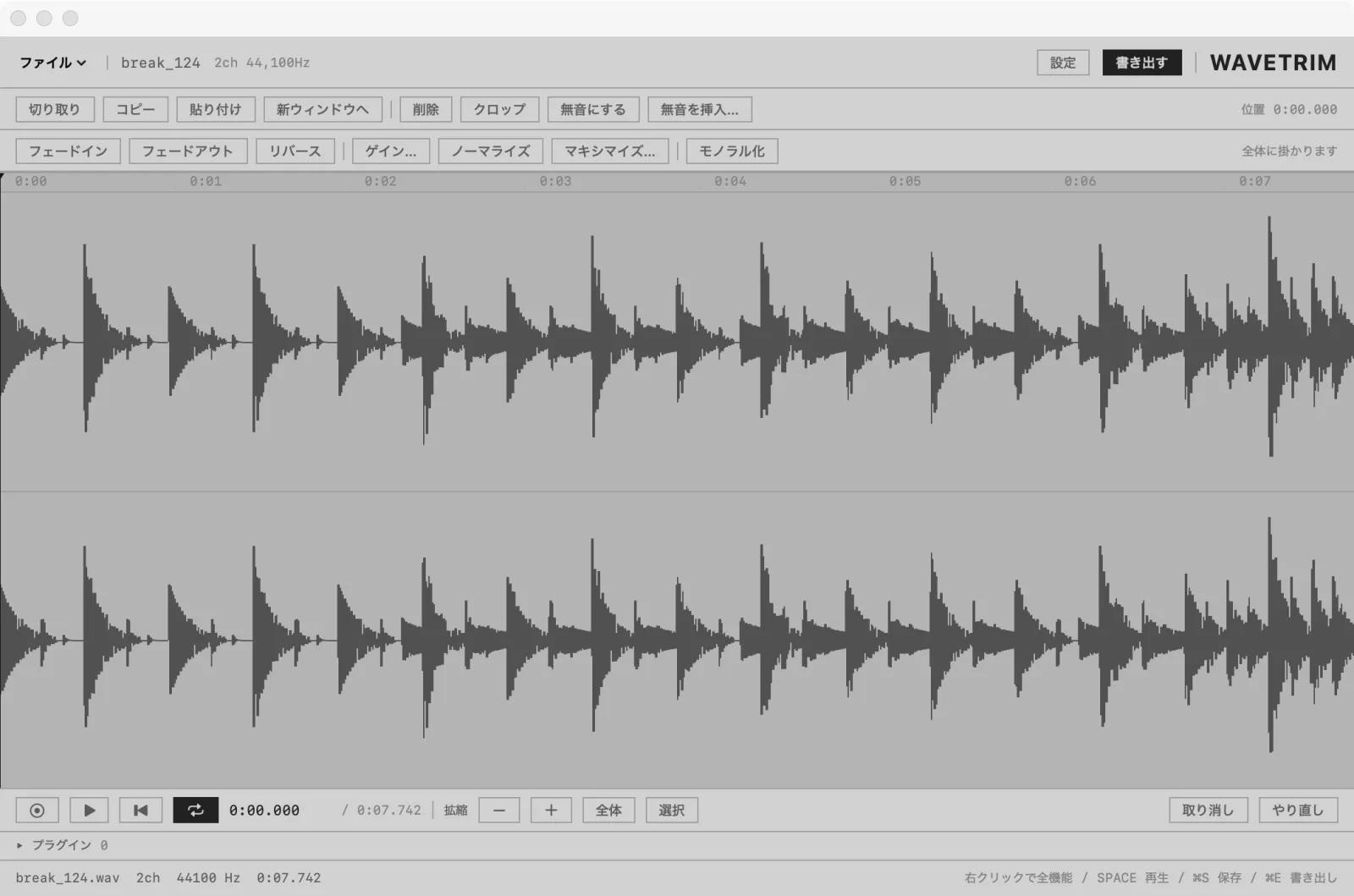Zoom out with the minus button
Image resolution: width=1354 pixels, height=896 pixels.
coord(499,811)
